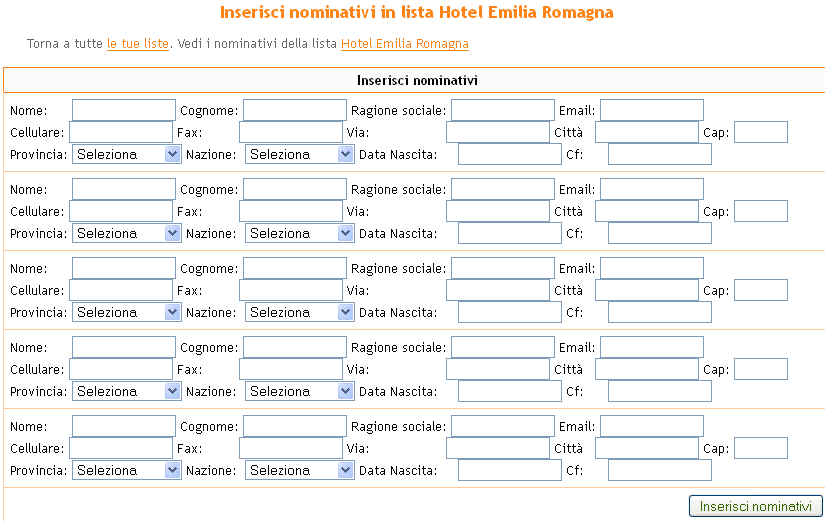This screenshot has width=825, height=521.
Task: Open the 'Hotel Emilia Romagna' list link
Action: 404,44
